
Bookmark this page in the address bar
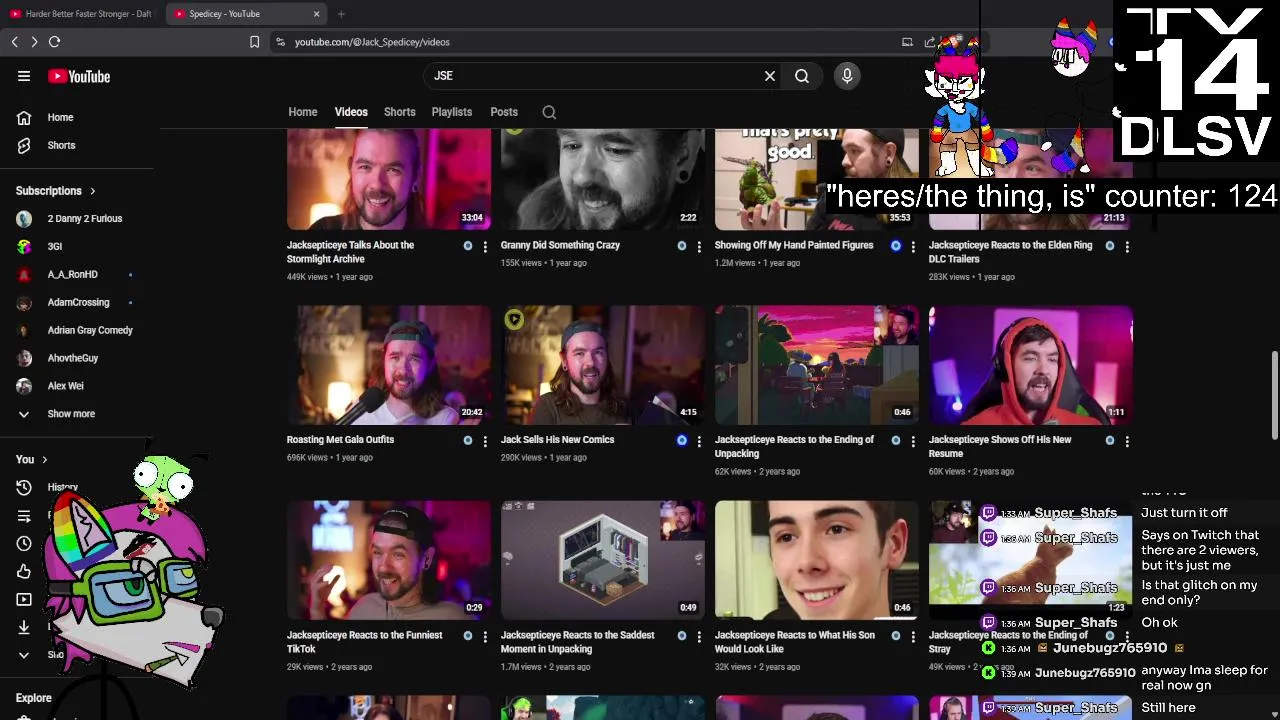255,42
